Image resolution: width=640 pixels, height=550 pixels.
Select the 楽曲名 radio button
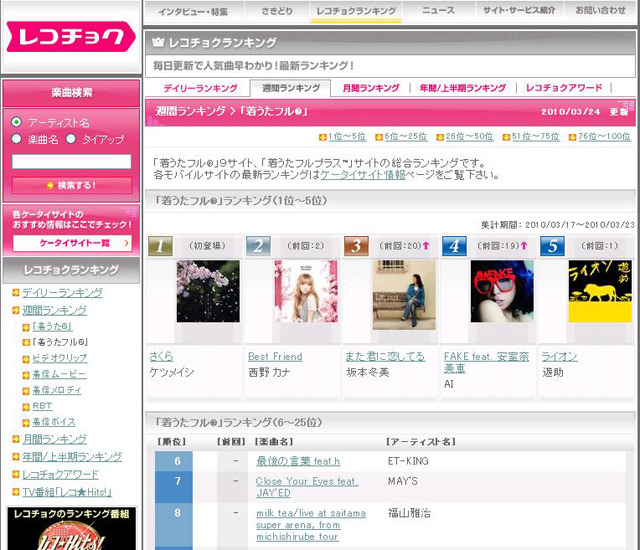pyautogui.click(x=16, y=138)
